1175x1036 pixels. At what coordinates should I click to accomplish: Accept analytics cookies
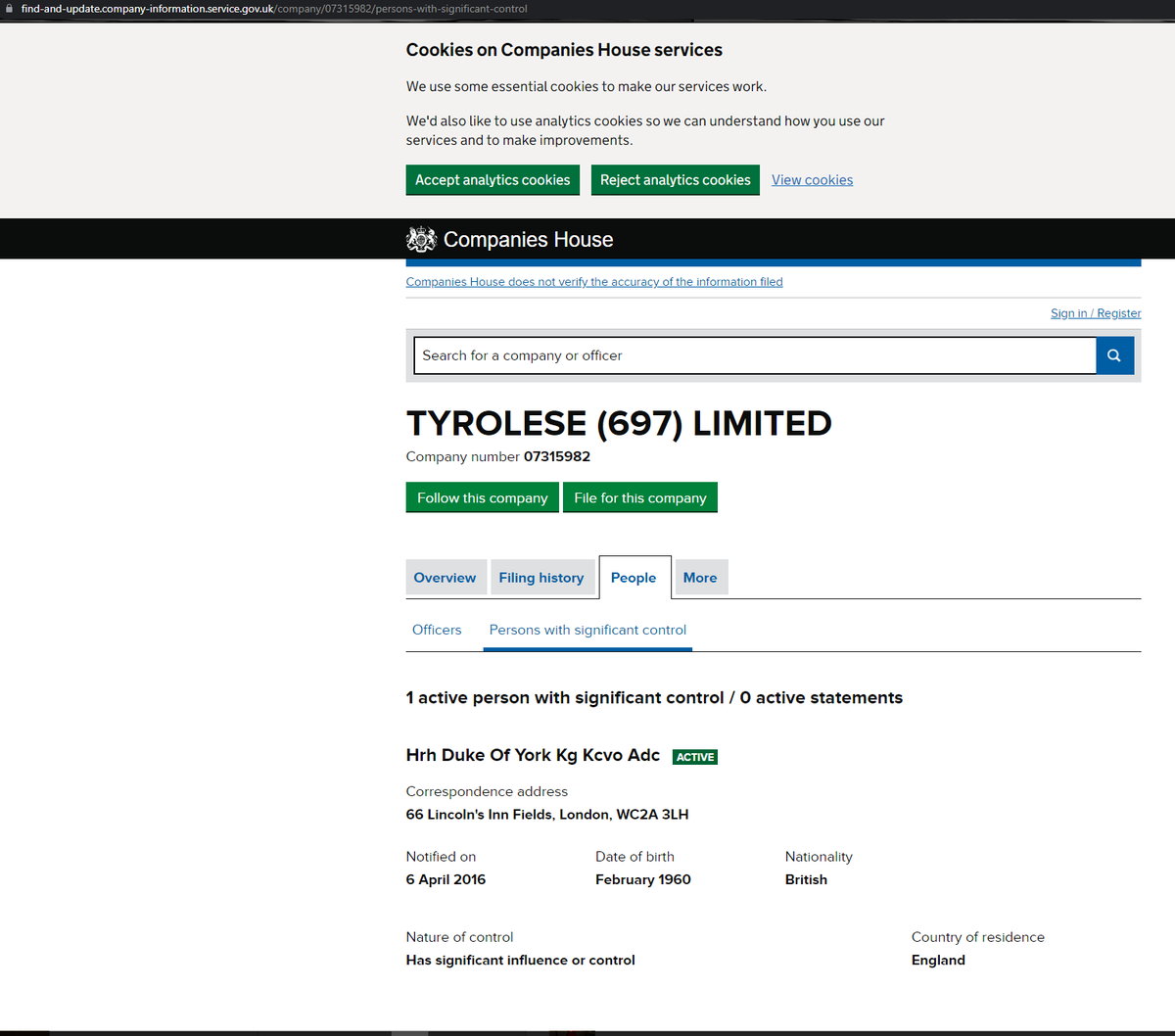coord(493,180)
